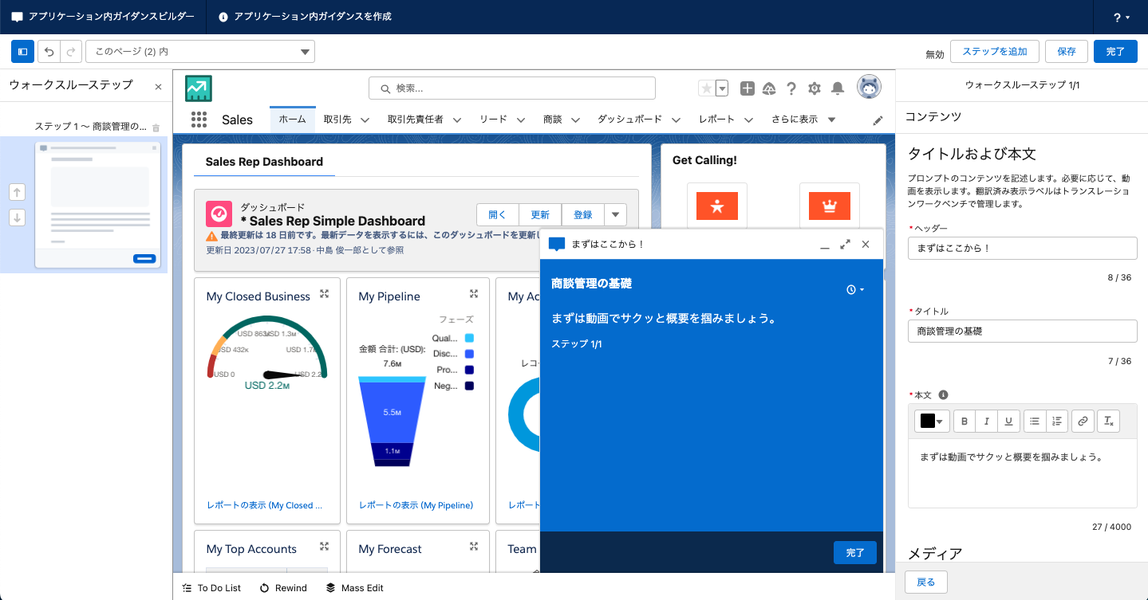This screenshot has width=1148, height=600.
Task: Click the user avatar icon
Action: [x=869, y=87]
